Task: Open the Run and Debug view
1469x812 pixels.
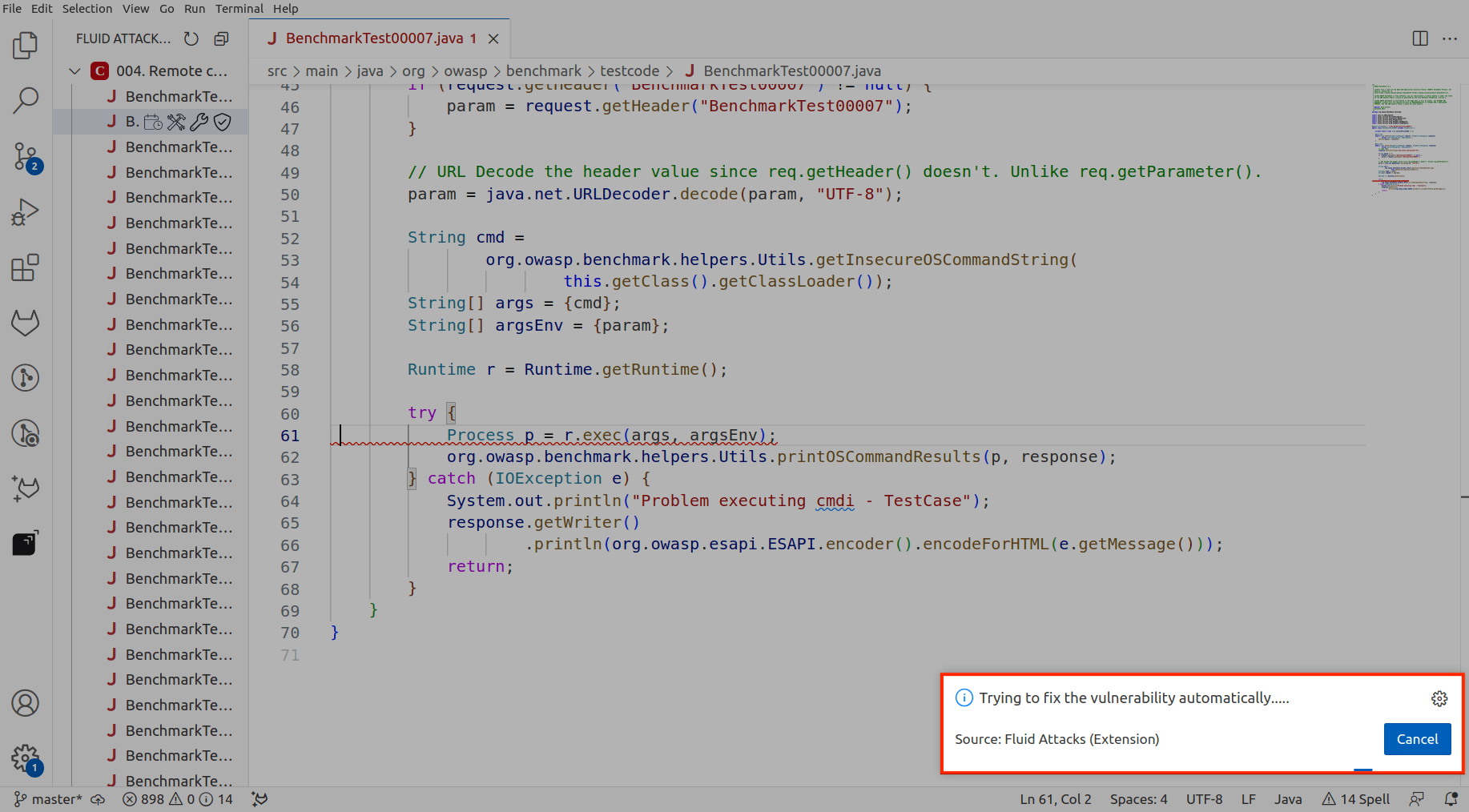Action: (x=26, y=212)
